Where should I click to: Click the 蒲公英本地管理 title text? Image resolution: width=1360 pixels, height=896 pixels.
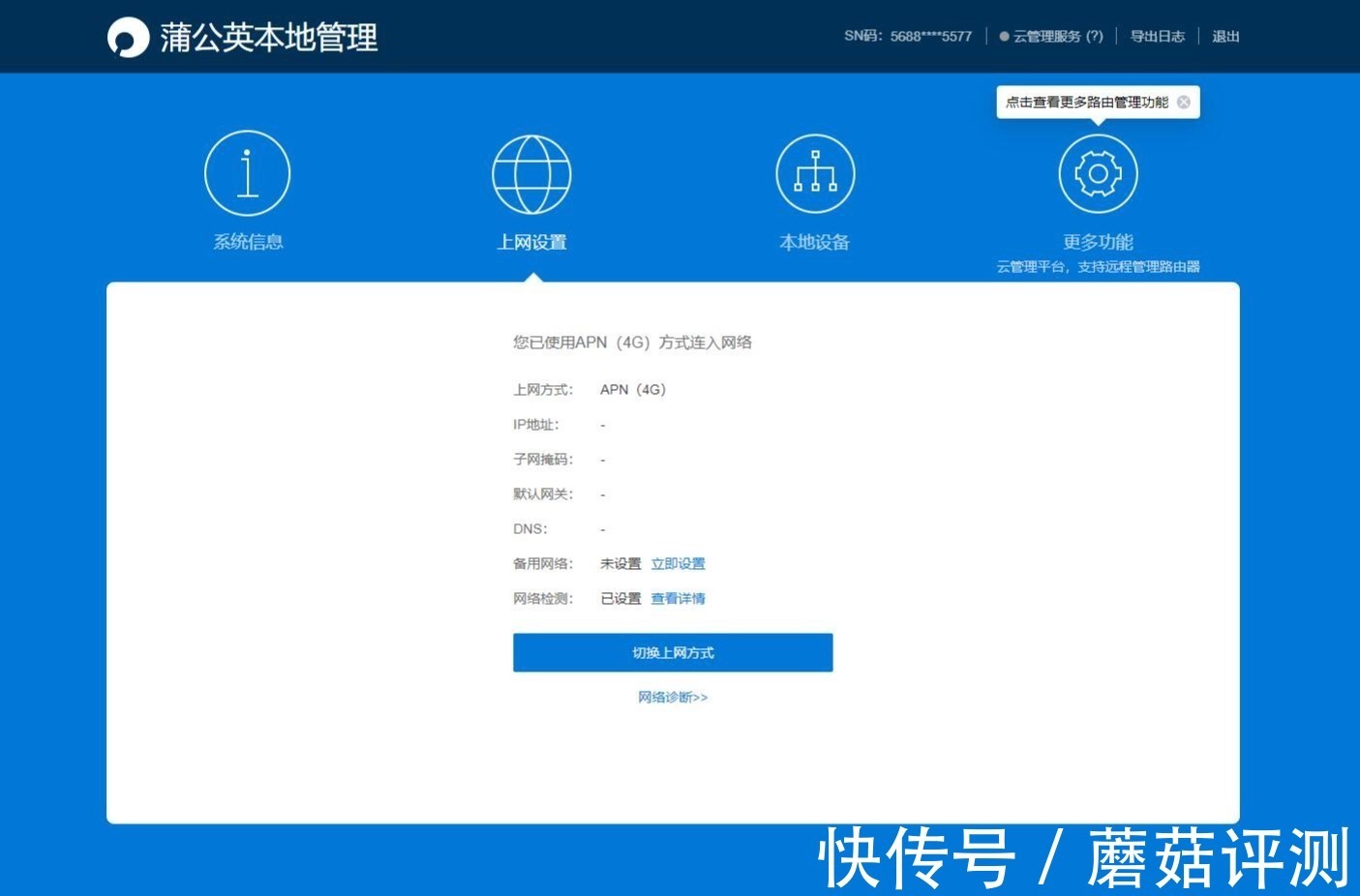(x=269, y=38)
